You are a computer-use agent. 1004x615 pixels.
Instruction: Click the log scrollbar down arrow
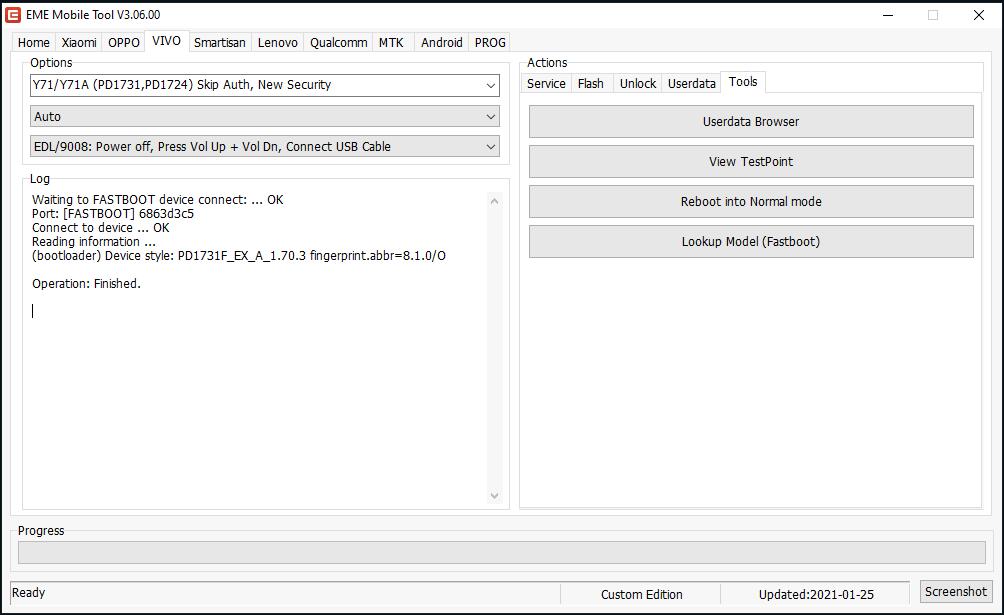pos(494,495)
